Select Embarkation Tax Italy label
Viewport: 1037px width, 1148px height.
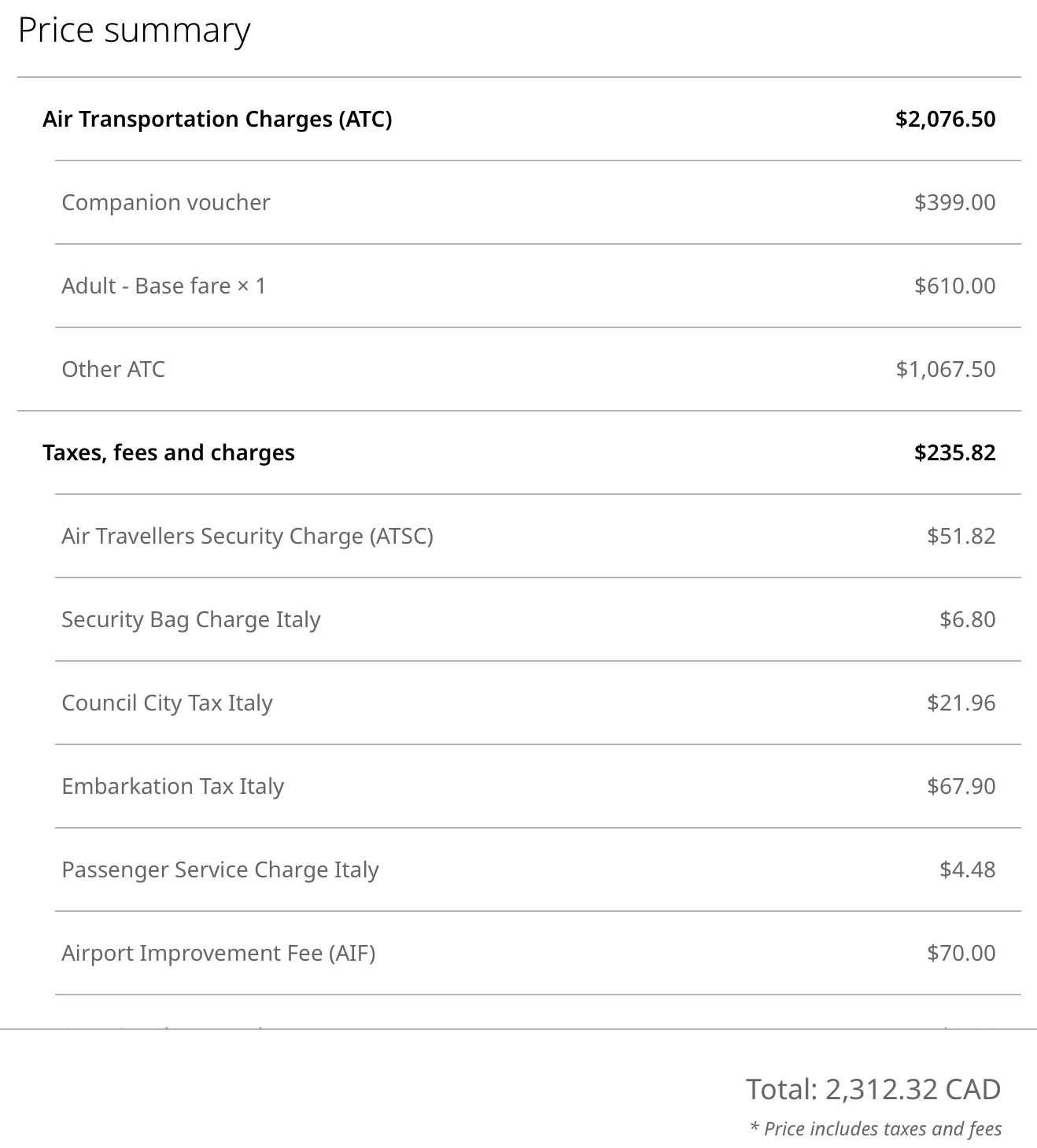point(172,786)
